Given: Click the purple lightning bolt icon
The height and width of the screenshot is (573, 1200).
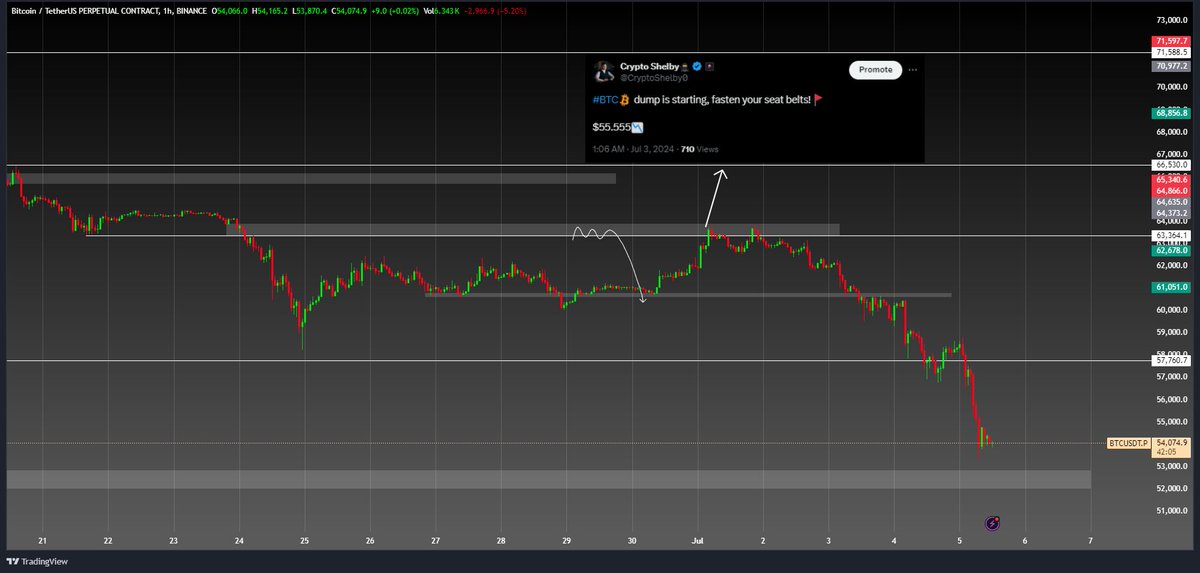Looking at the screenshot, I should pos(994,523).
